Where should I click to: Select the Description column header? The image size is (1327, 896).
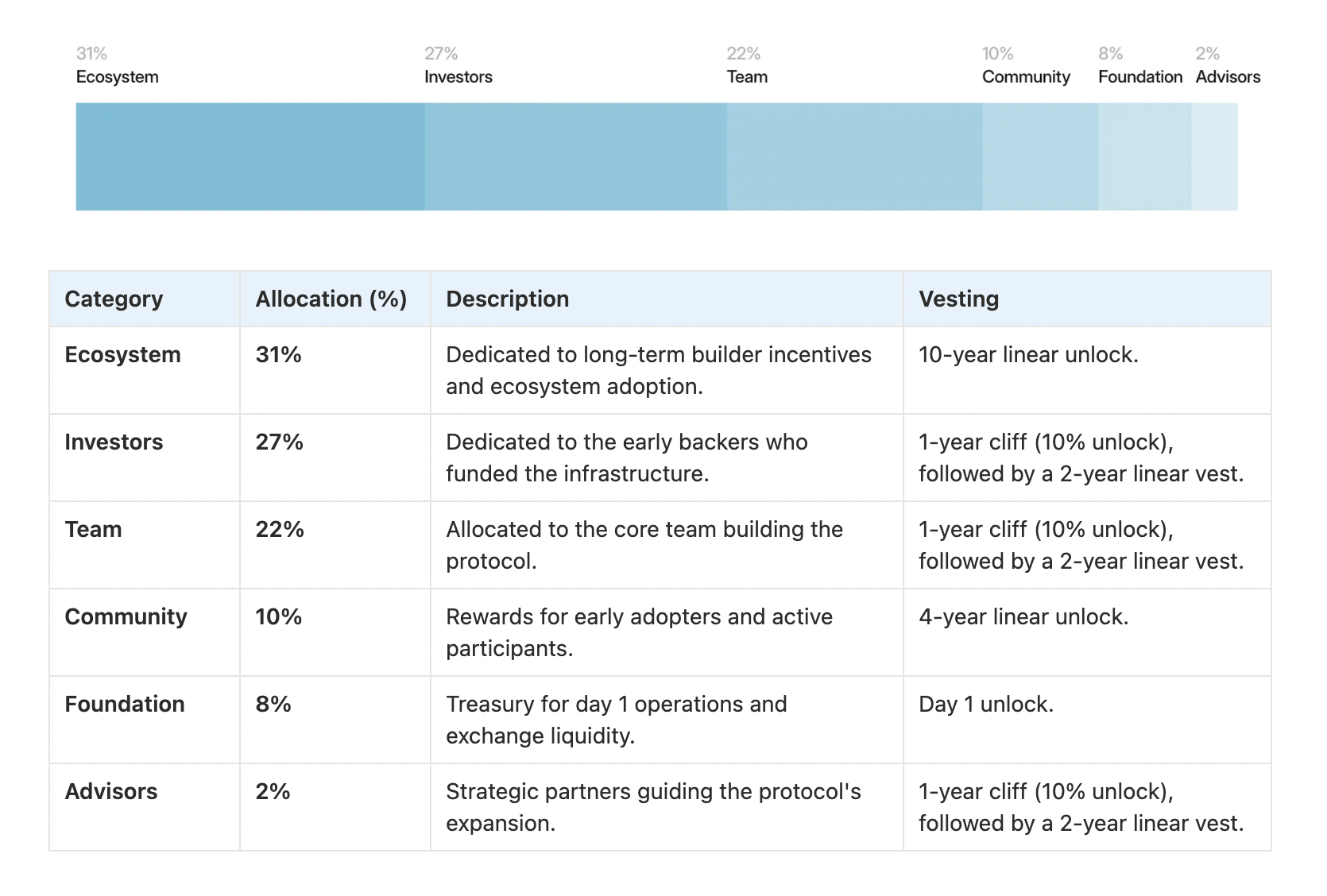coord(507,299)
